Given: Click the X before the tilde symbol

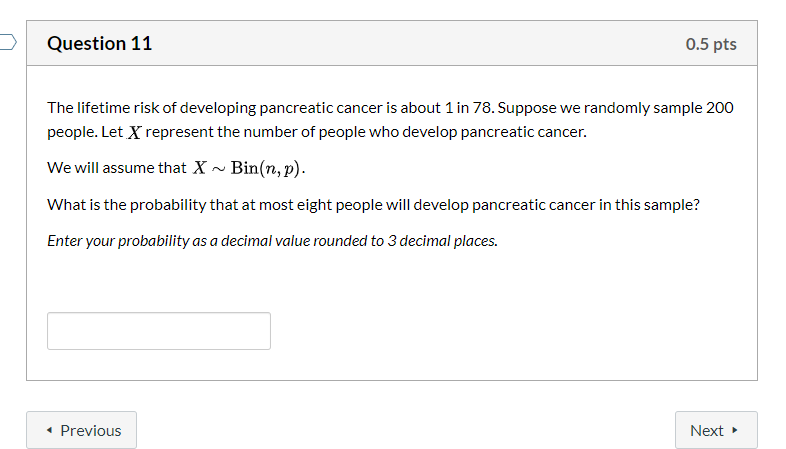Looking at the screenshot, I should pos(200,168).
